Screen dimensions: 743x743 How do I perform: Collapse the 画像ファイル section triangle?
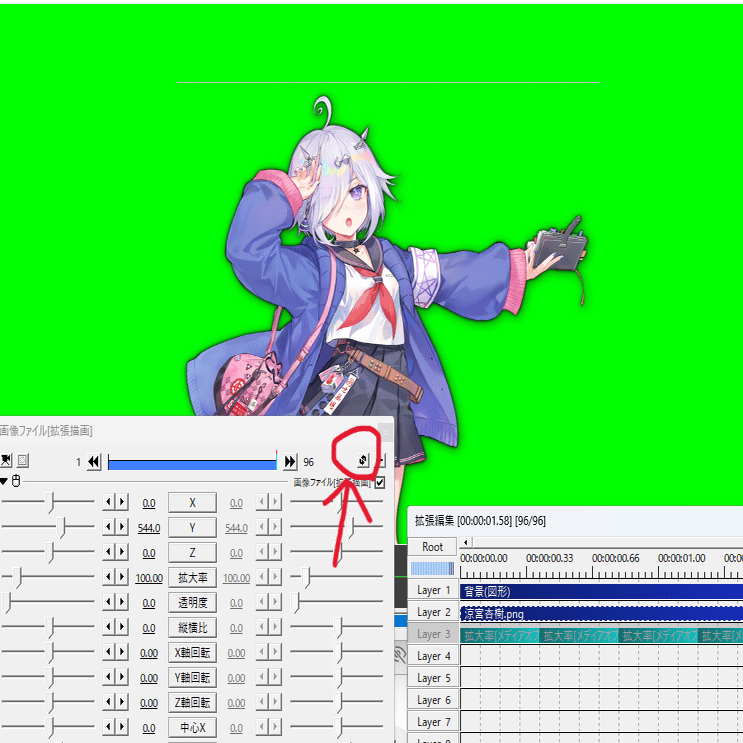click(3, 481)
